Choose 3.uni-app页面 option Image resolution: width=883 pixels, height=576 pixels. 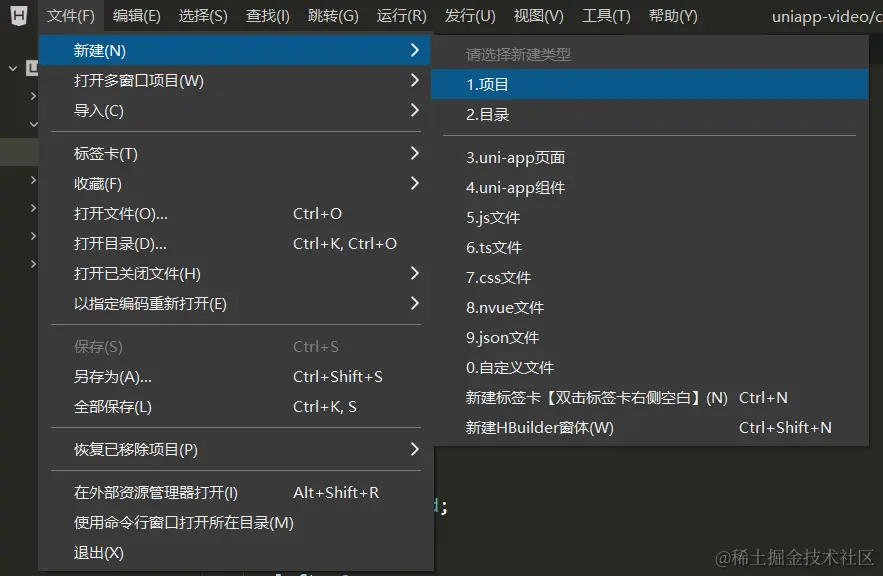click(x=649, y=158)
